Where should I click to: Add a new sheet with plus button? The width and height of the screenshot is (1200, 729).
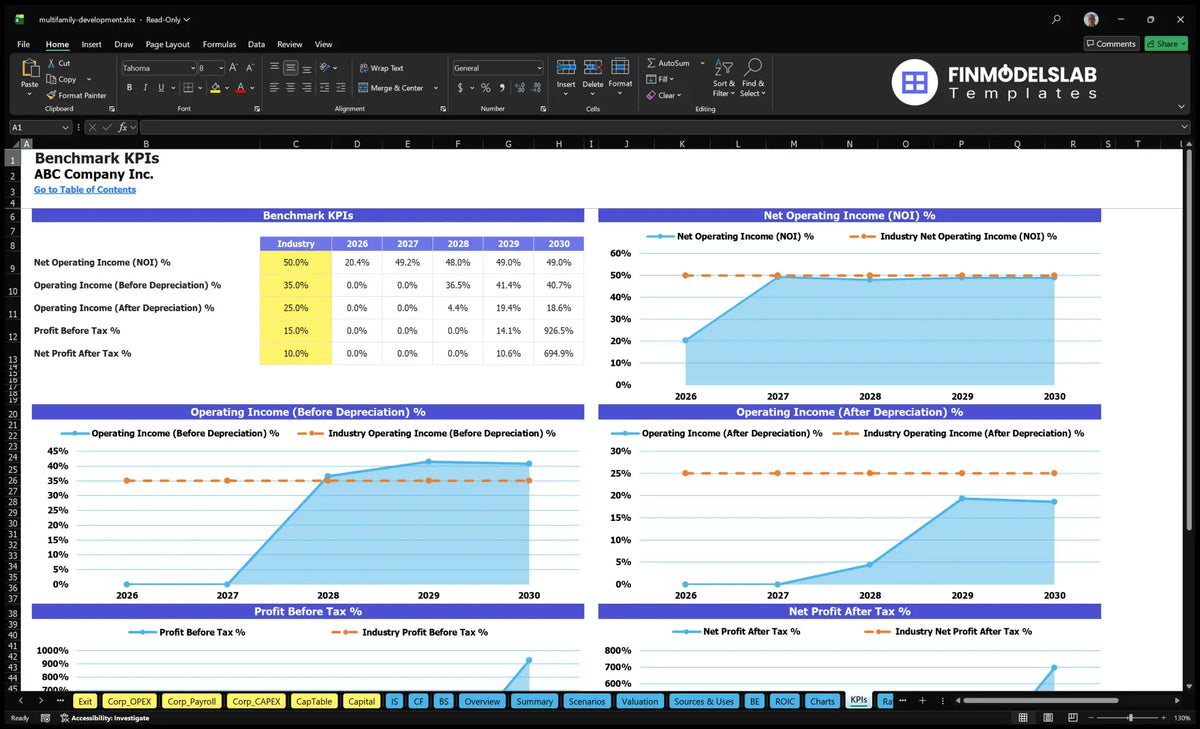922,701
